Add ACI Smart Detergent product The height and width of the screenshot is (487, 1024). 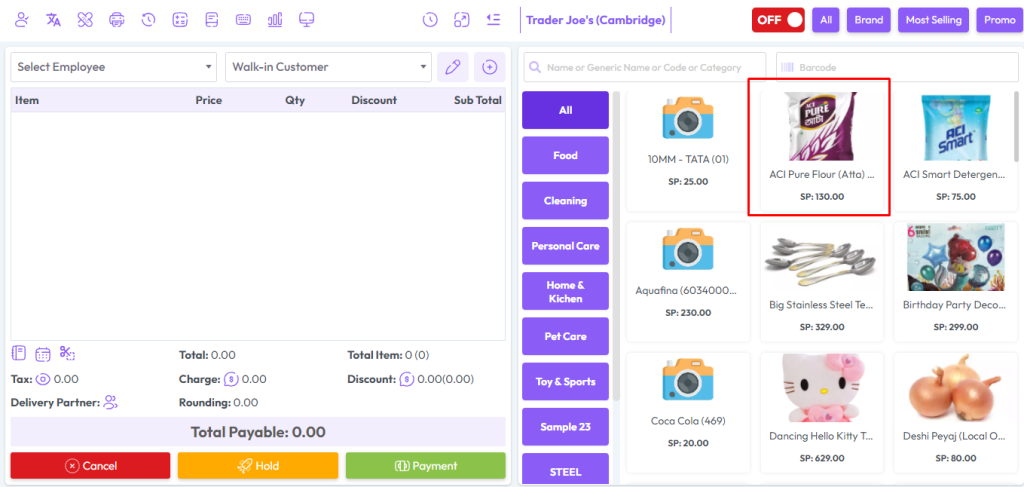(954, 151)
